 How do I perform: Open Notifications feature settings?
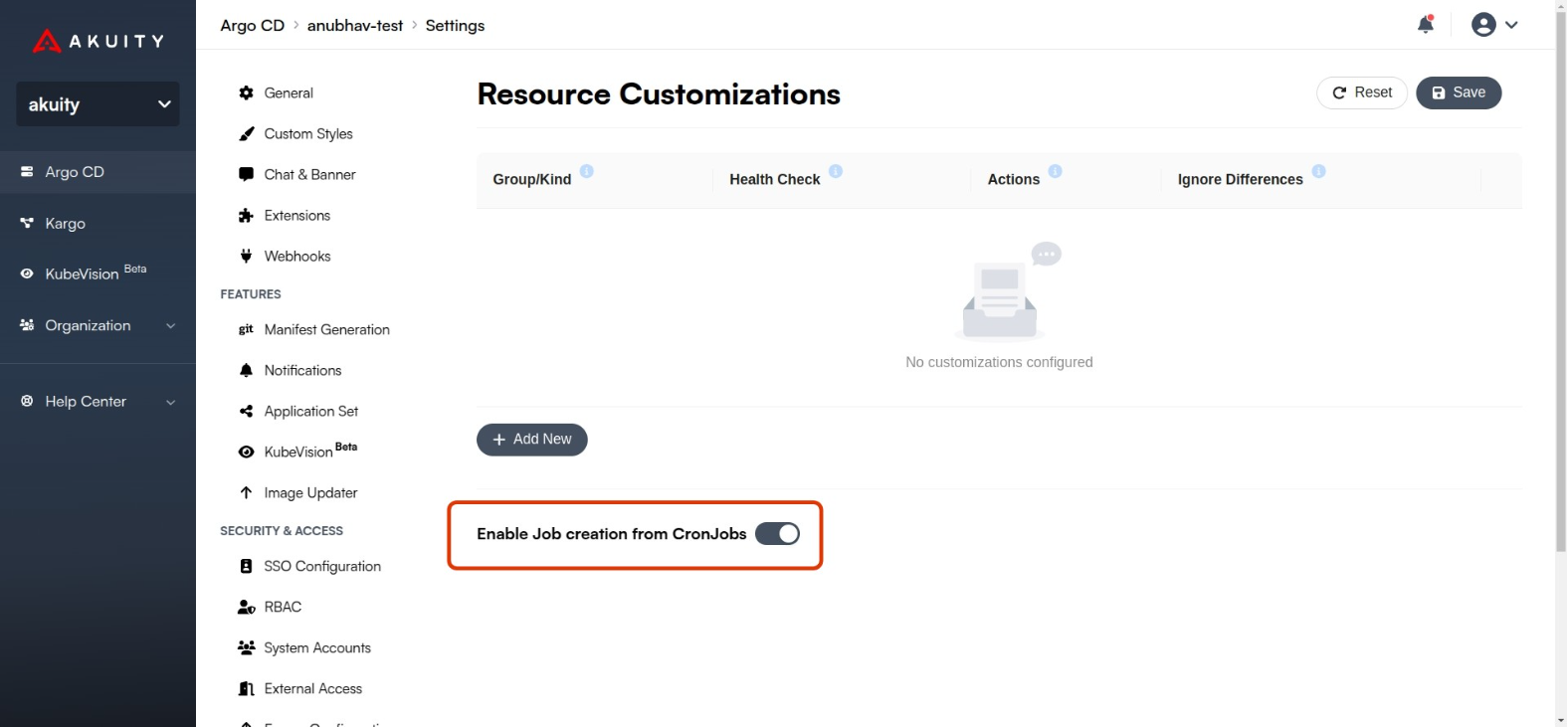coord(302,370)
